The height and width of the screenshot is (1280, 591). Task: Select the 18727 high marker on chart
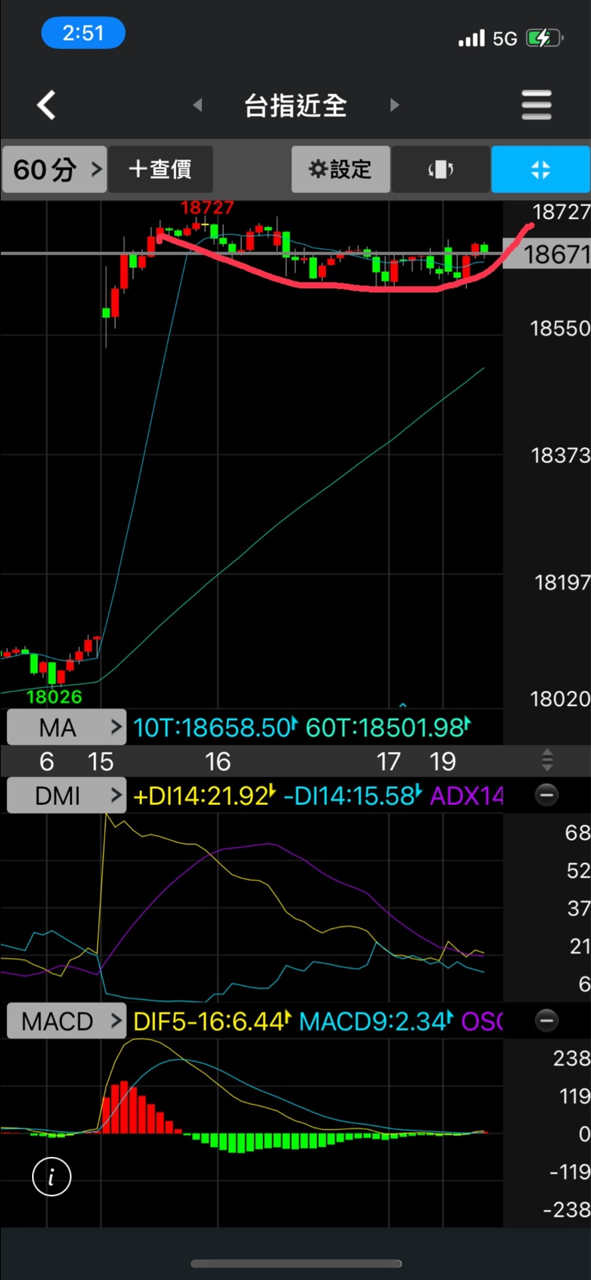click(x=207, y=207)
